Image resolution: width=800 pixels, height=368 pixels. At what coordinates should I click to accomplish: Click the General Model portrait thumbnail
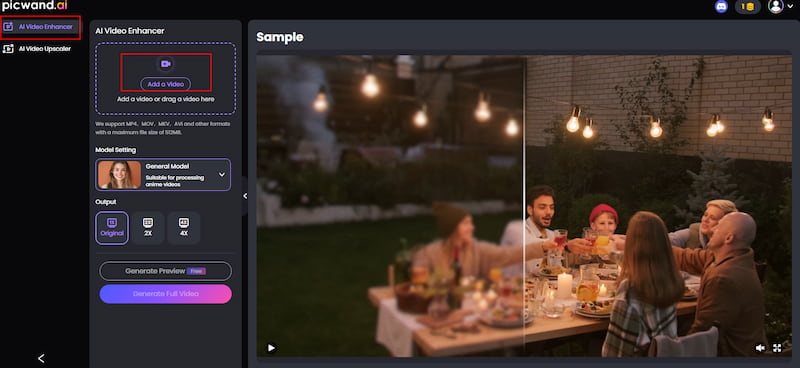coord(119,175)
